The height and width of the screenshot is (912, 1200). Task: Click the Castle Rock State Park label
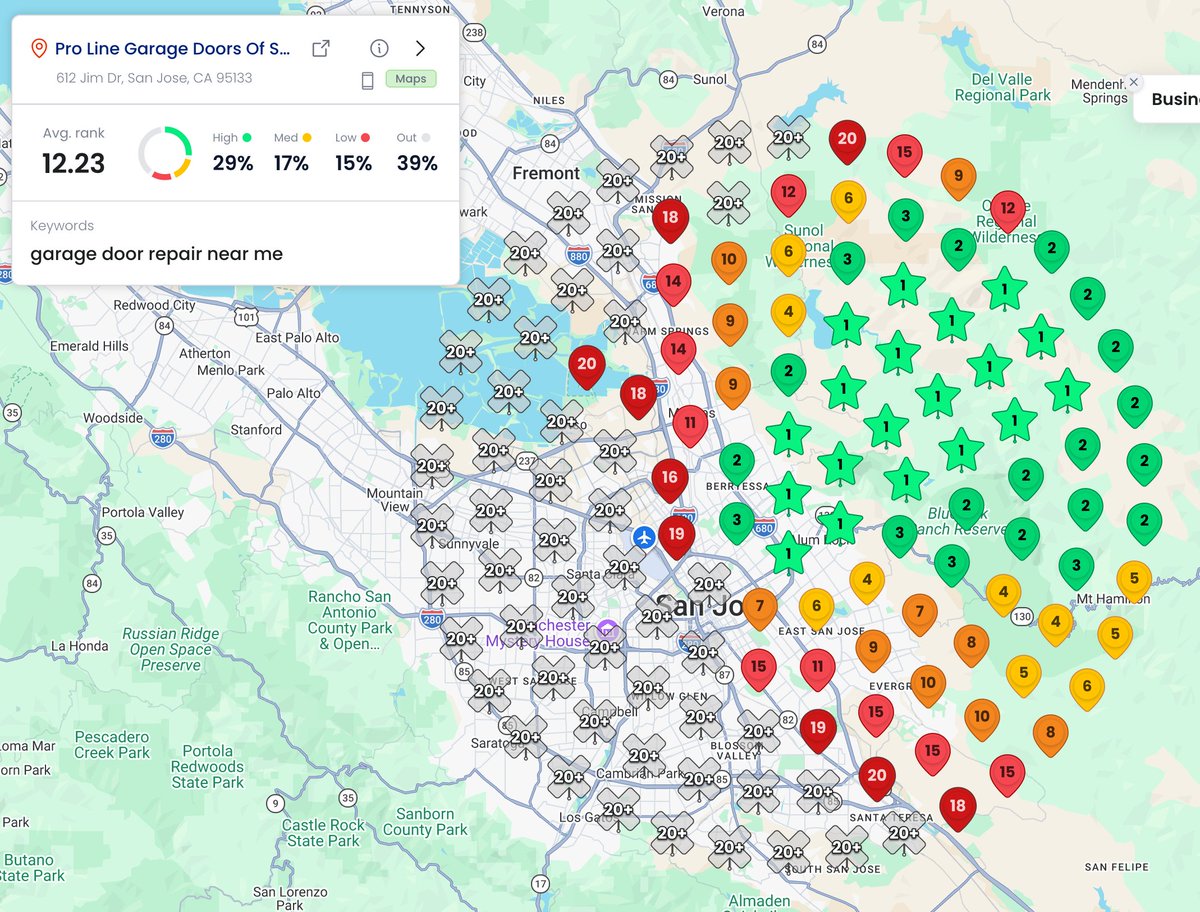point(323,833)
